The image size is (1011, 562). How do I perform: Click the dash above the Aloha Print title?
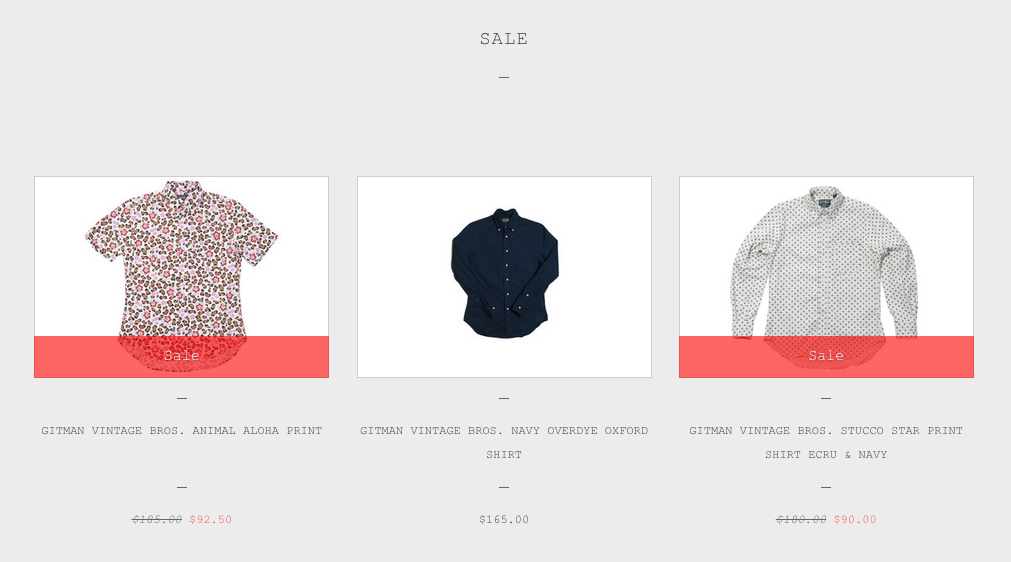[182, 399]
